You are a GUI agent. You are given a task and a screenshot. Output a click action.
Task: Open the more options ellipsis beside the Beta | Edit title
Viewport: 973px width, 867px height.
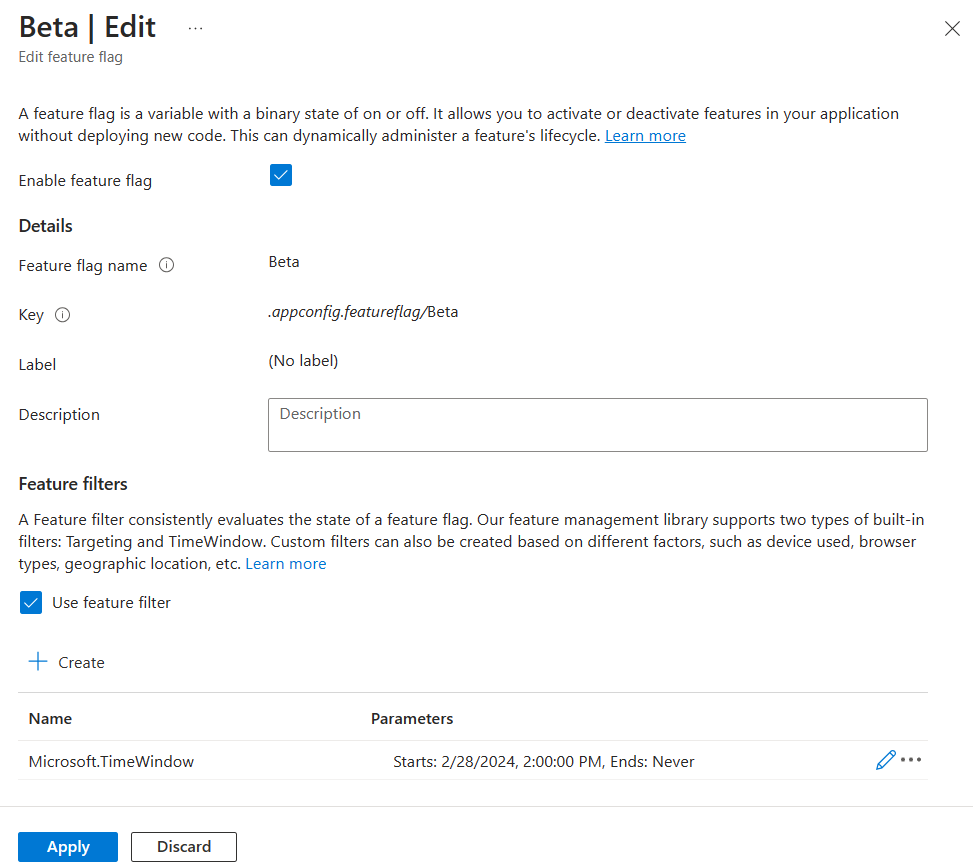point(195,28)
